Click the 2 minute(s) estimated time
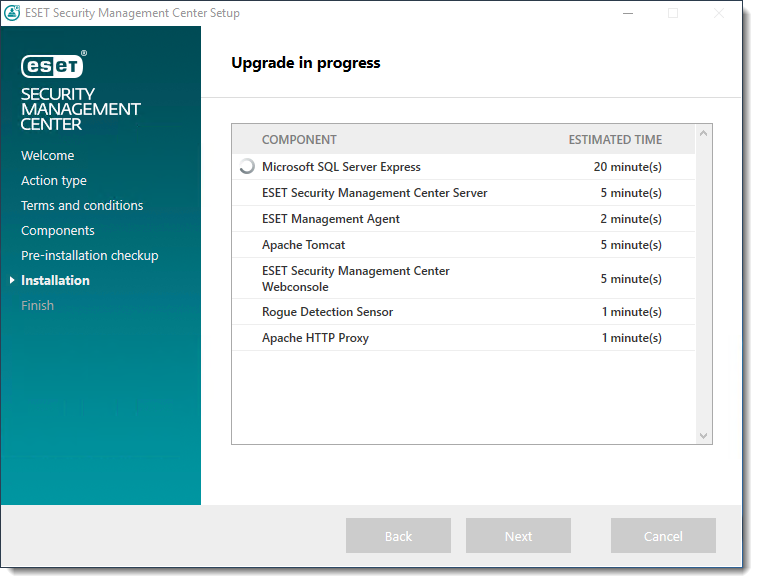The image size is (758, 583). tap(631, 219)
